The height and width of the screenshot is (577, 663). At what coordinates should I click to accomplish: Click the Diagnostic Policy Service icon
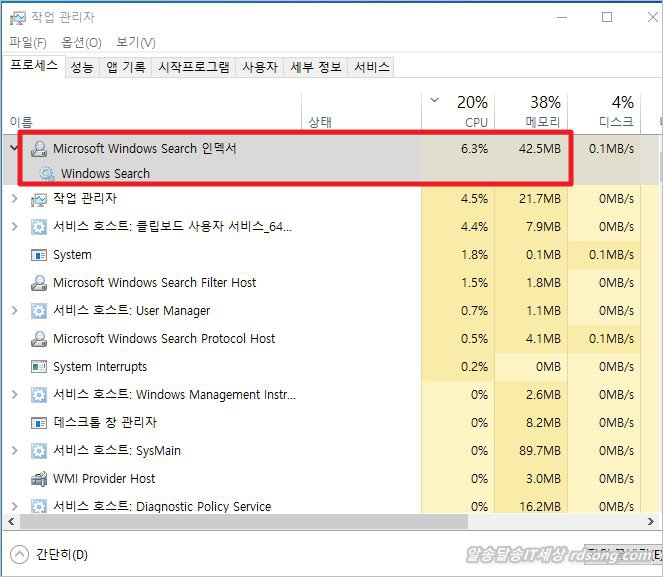click(39, 506)
